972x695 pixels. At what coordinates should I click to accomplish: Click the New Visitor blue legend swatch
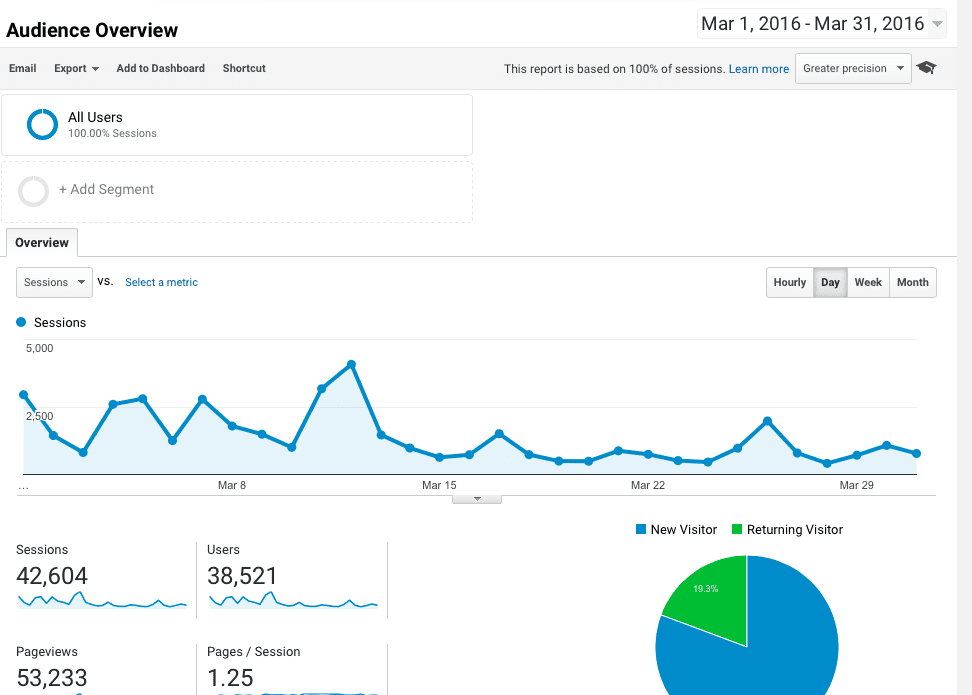click(641, 529)
